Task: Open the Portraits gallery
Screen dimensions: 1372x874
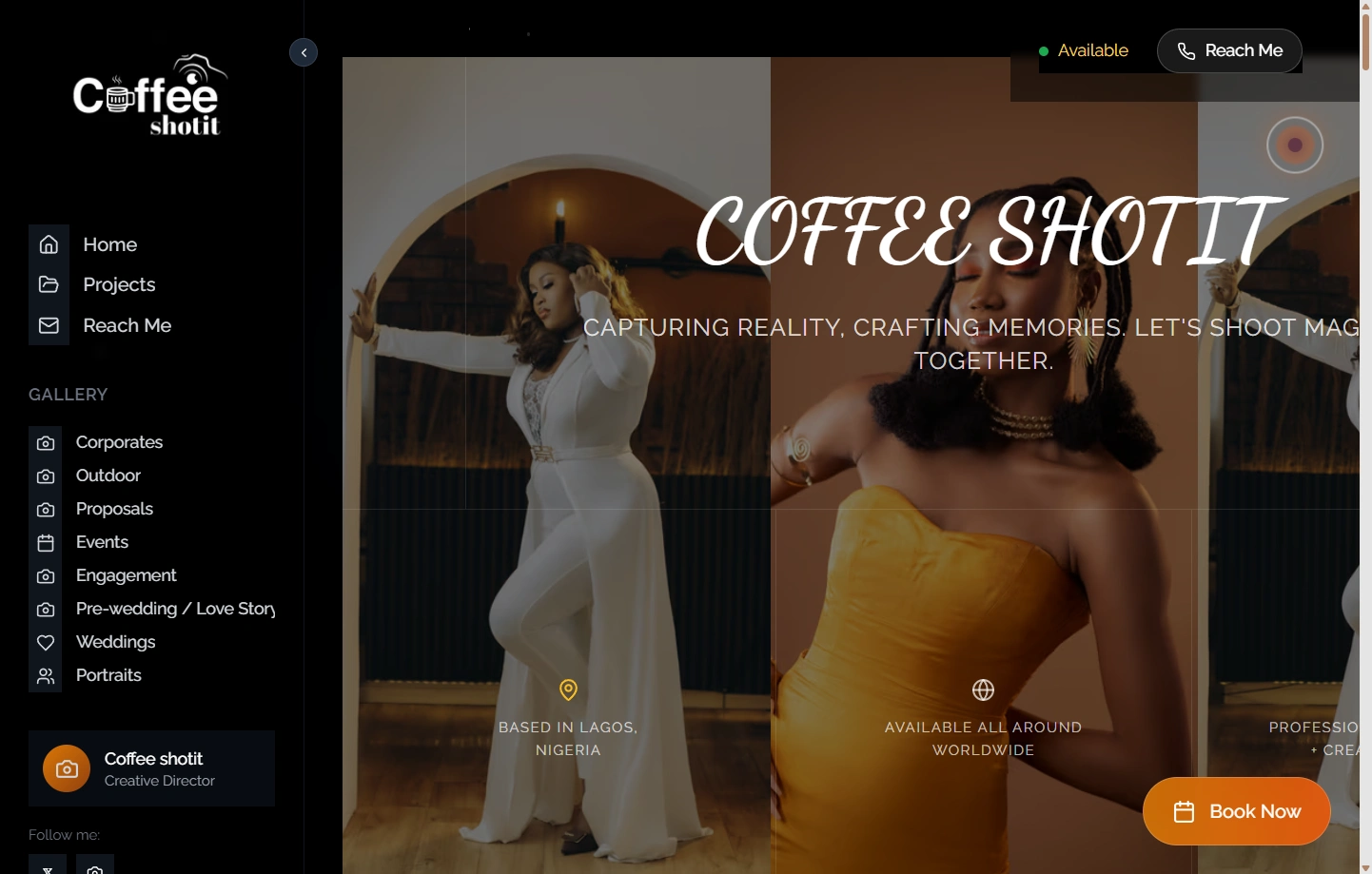Action: 108,675
